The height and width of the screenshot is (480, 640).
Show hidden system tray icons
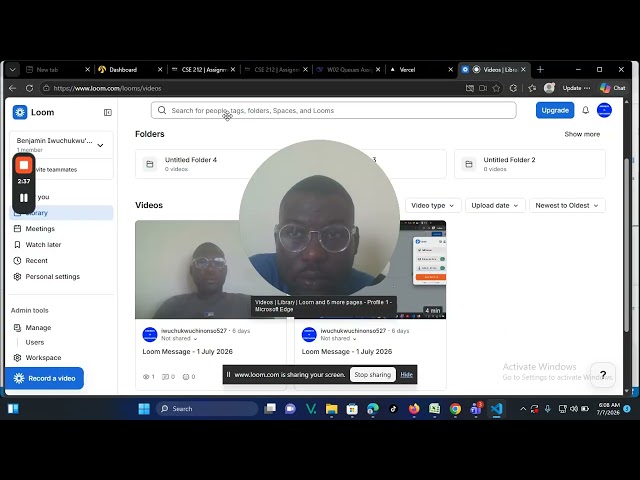pyautogui.click(x=523, y=409)
